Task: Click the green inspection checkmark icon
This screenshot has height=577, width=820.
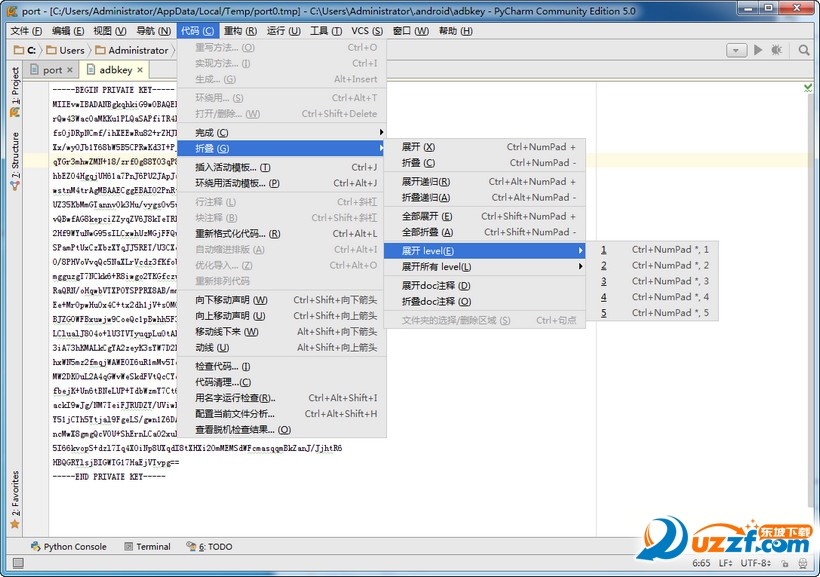Action: click(808, 88)
